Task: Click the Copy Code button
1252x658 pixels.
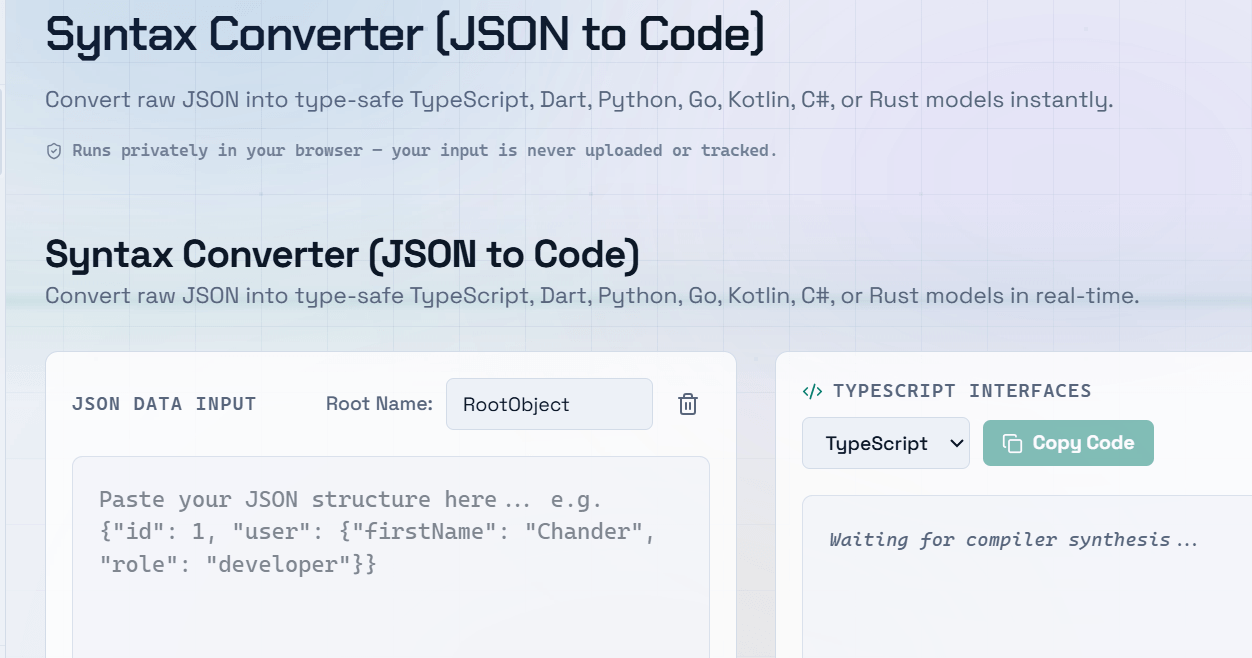Action: tap(1068, 443)
